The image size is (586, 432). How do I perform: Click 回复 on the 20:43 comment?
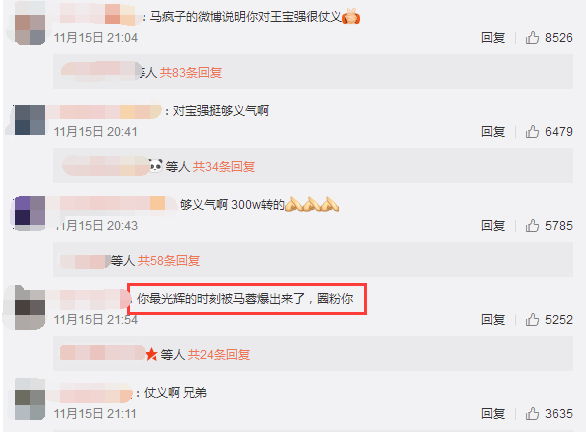pyautogui.click(x=493, y=226)
